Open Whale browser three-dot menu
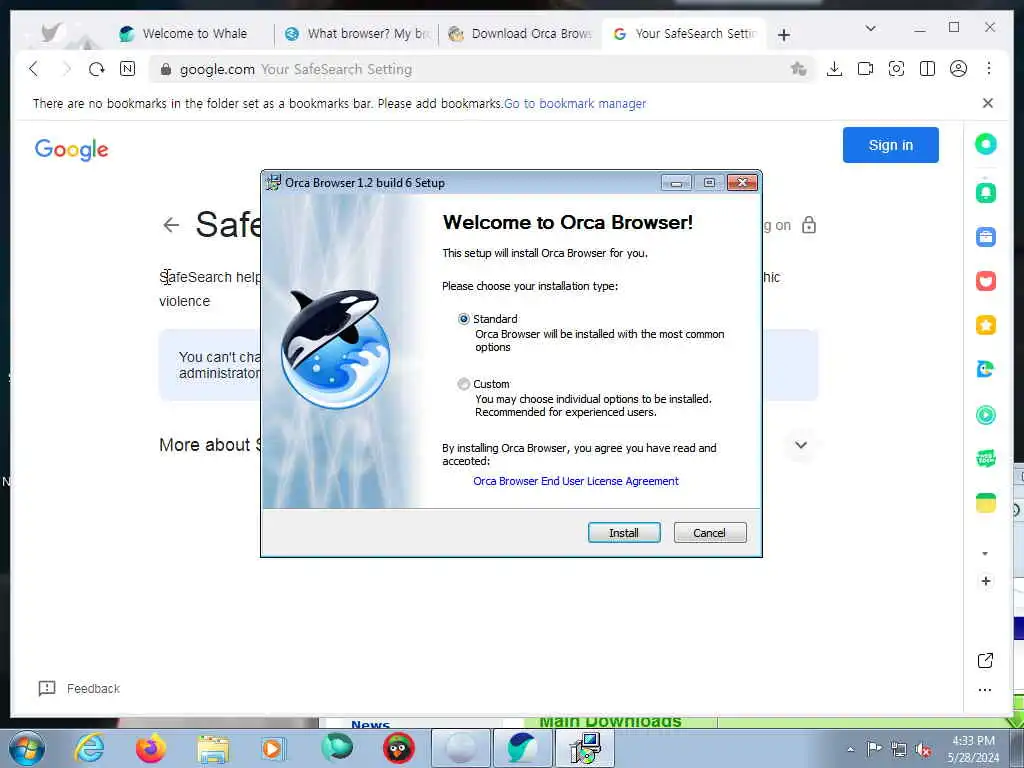The image size is (1024, 768). click(989, 69)
